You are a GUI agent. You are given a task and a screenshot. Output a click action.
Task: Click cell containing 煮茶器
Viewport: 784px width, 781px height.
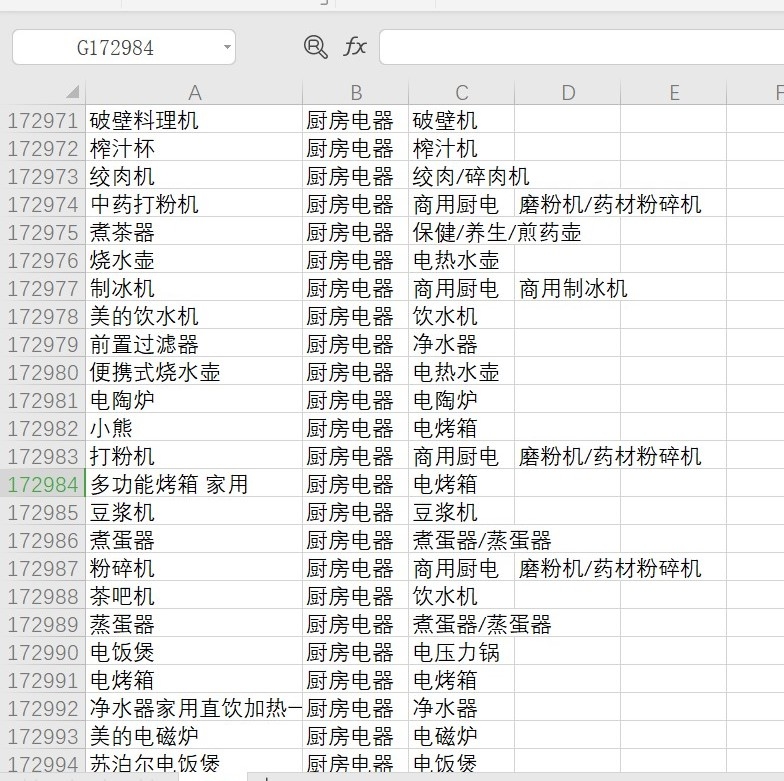(194, 232)
